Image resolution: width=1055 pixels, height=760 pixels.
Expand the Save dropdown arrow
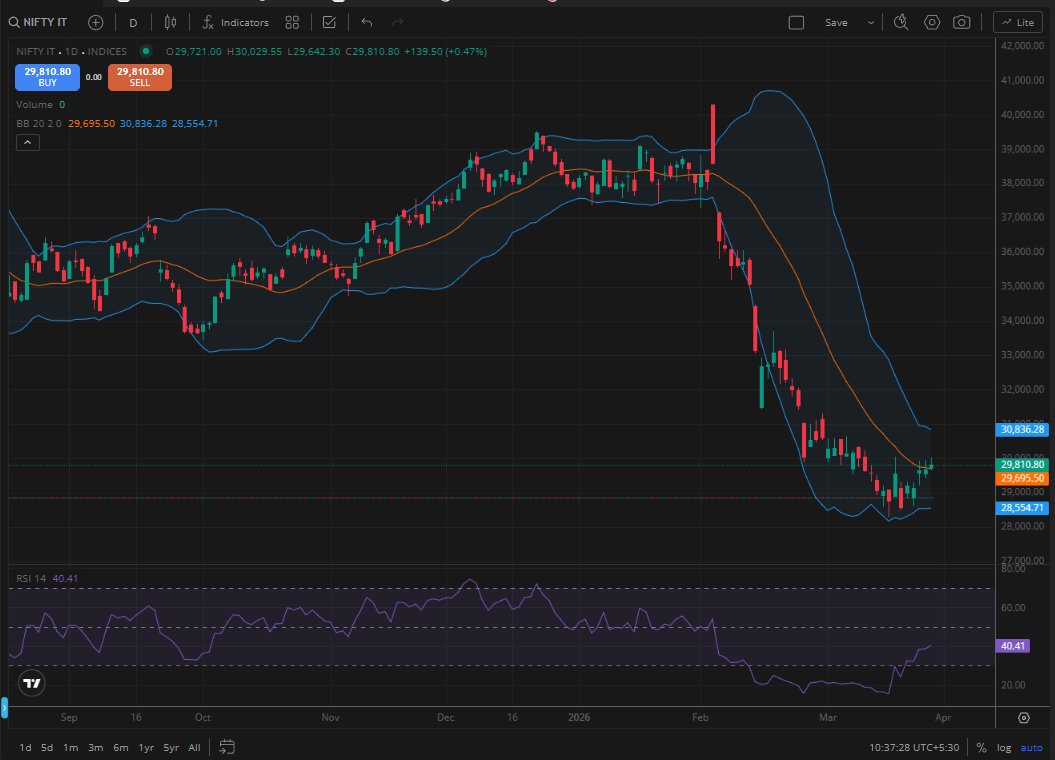(x=871, y=22)
